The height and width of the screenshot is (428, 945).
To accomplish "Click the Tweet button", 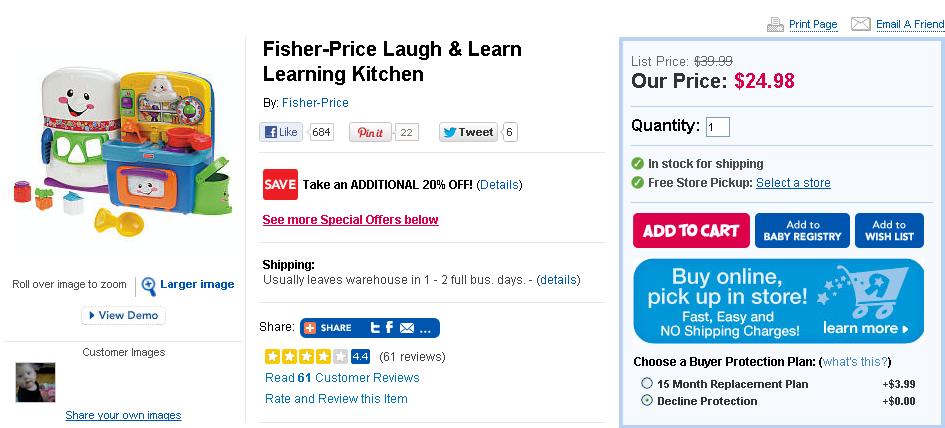I will click(468, 132).
